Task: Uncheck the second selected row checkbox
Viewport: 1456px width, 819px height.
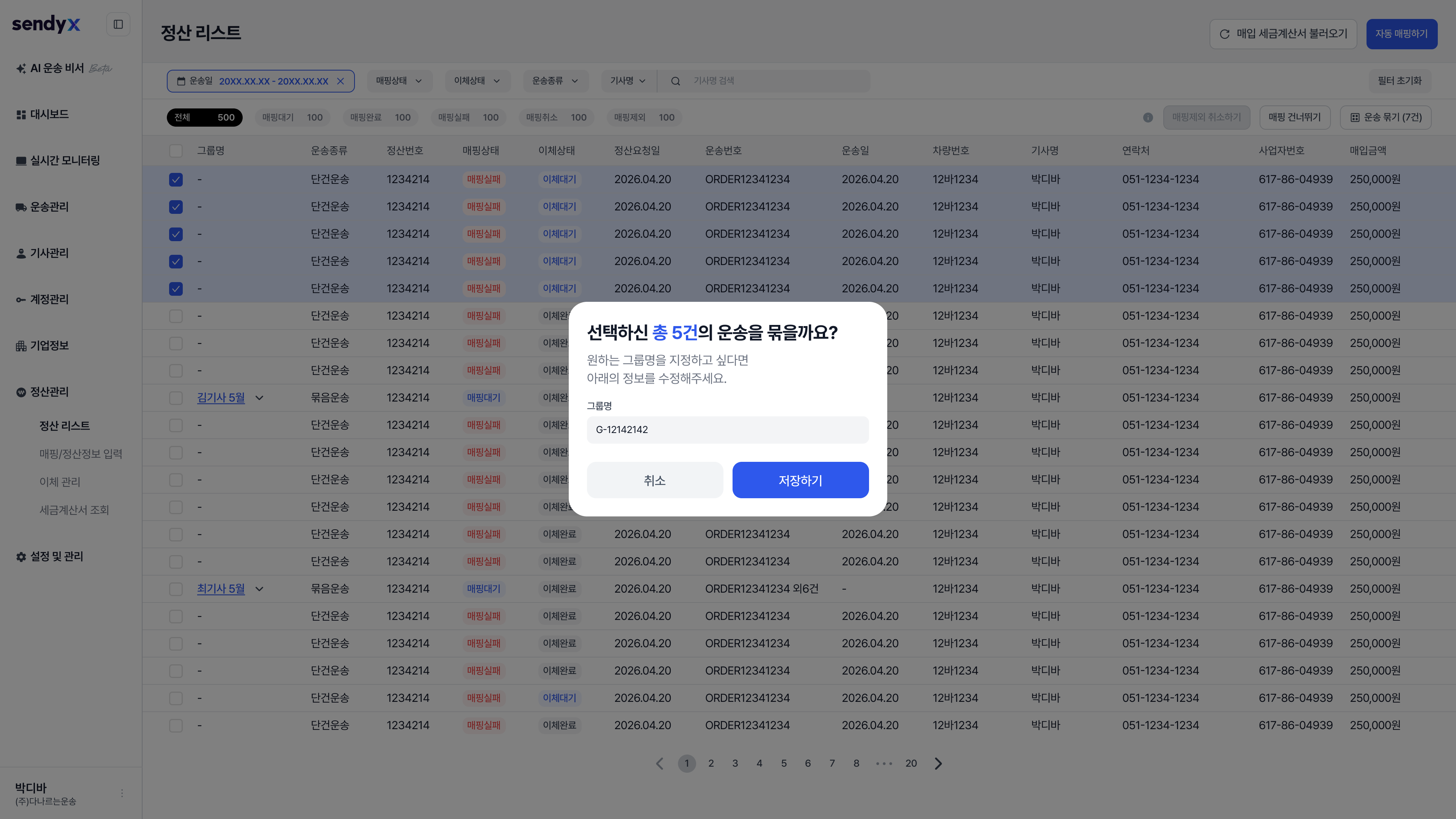Action: 176,207
